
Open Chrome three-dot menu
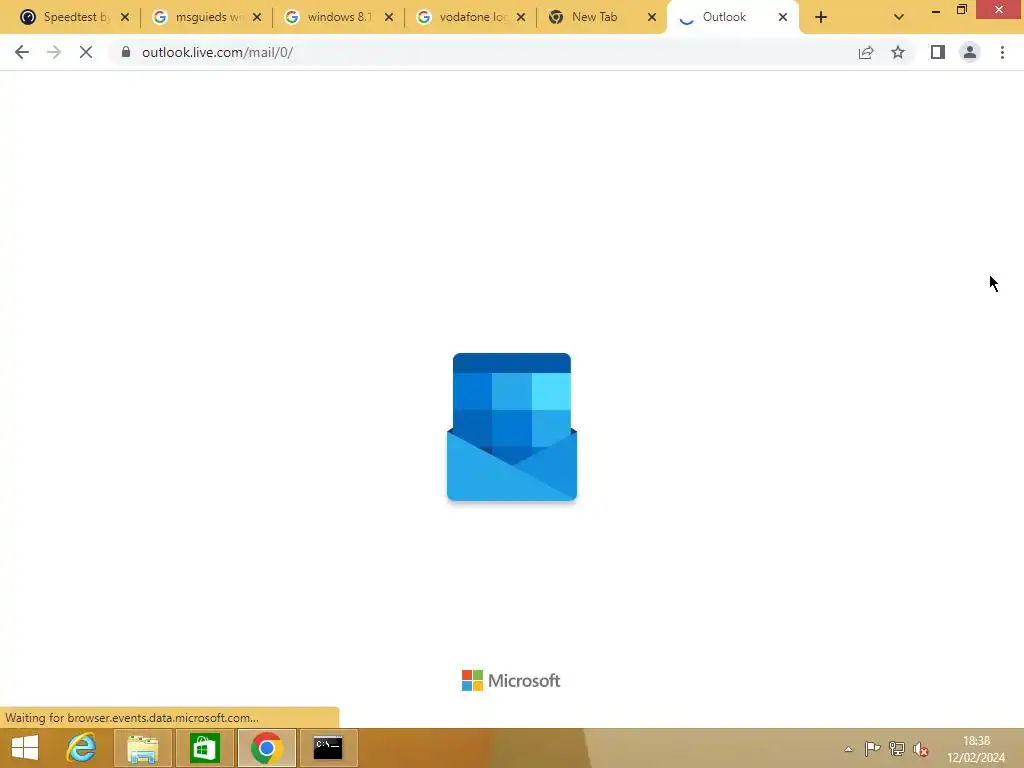click(x=1002, y=52)
